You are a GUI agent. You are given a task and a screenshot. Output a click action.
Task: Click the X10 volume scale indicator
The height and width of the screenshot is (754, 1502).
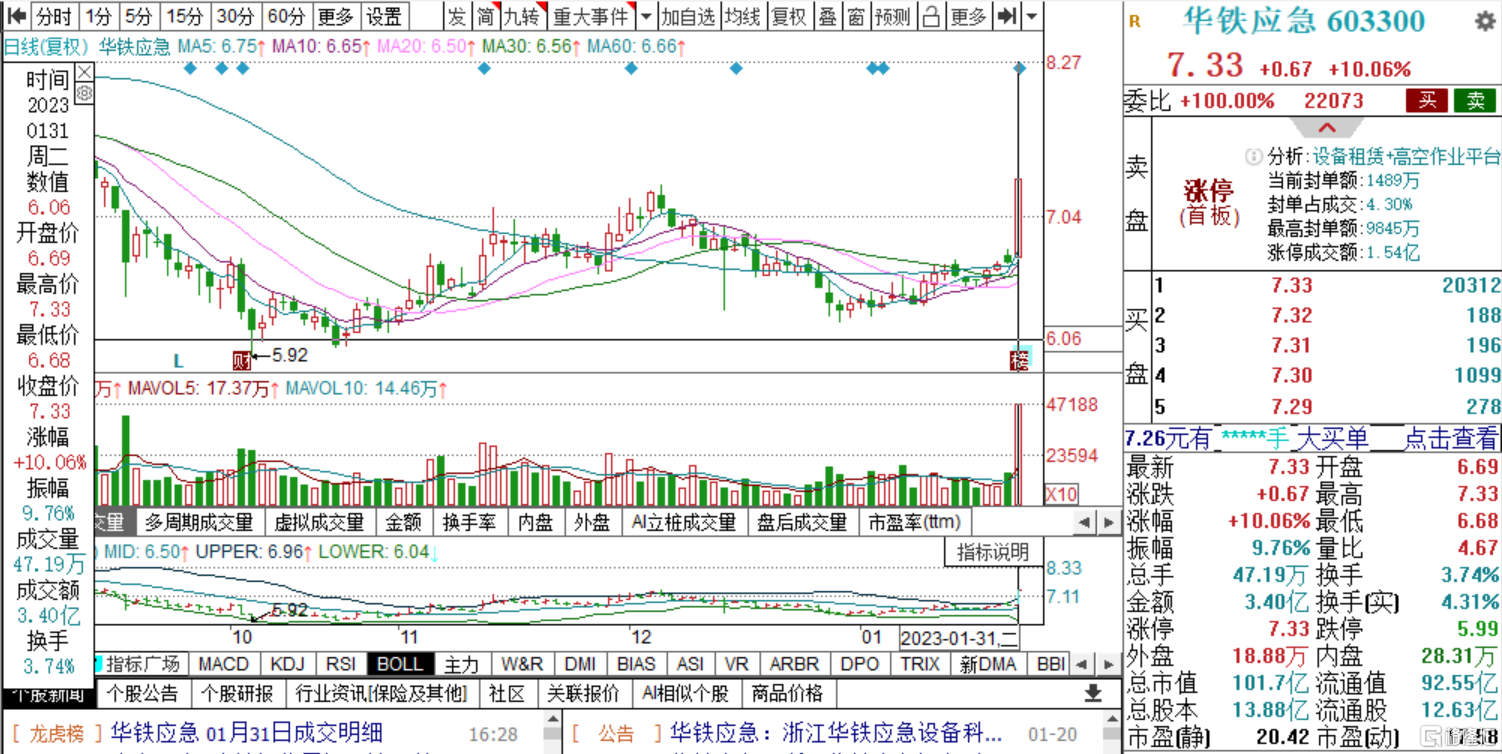pos(1060,494)
